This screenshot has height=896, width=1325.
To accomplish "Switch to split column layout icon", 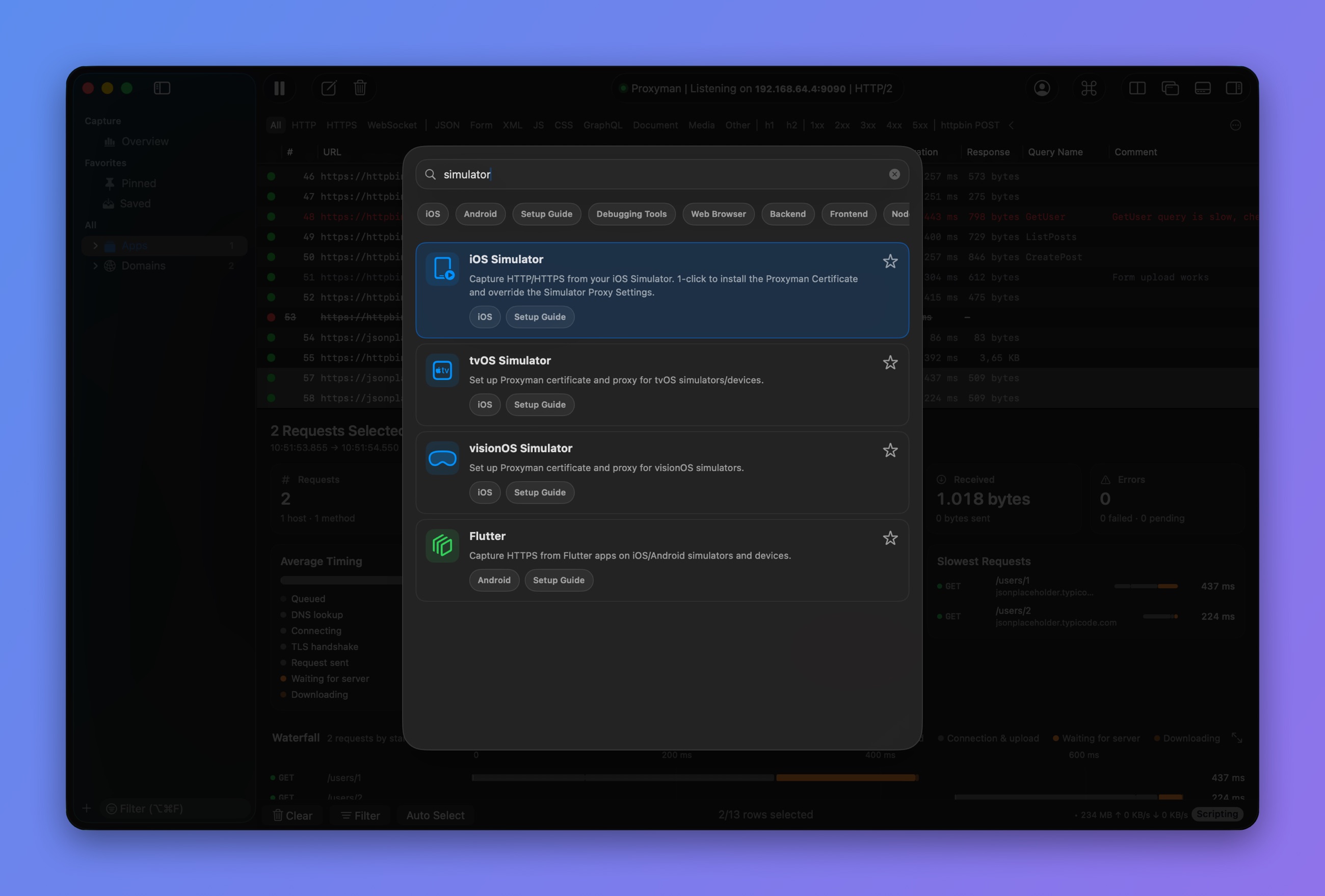I will [x=1137, y=88].
